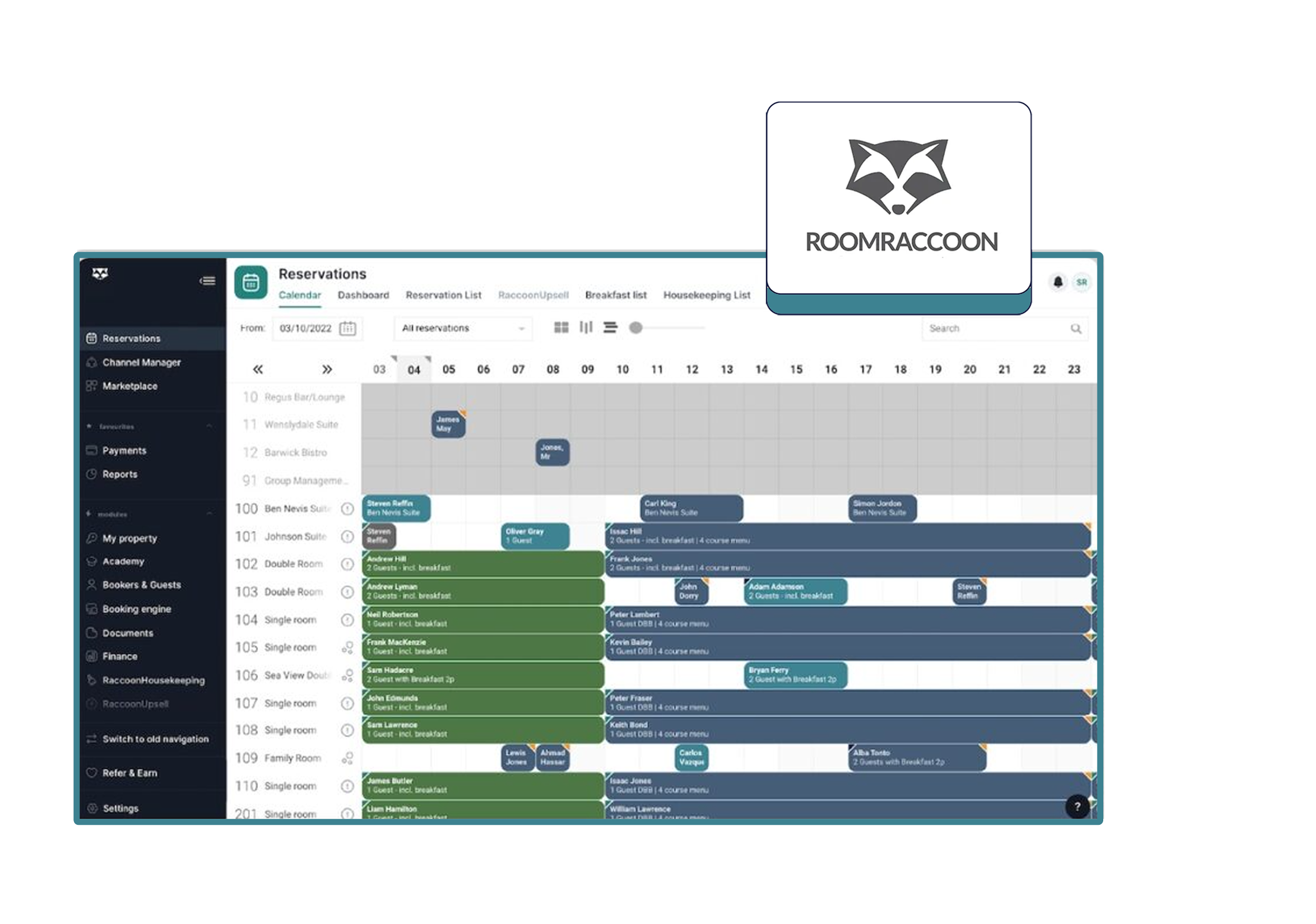Switch to column view icon
The image size is (1316, 924).
pyautogui.click(x=586, y=327)
